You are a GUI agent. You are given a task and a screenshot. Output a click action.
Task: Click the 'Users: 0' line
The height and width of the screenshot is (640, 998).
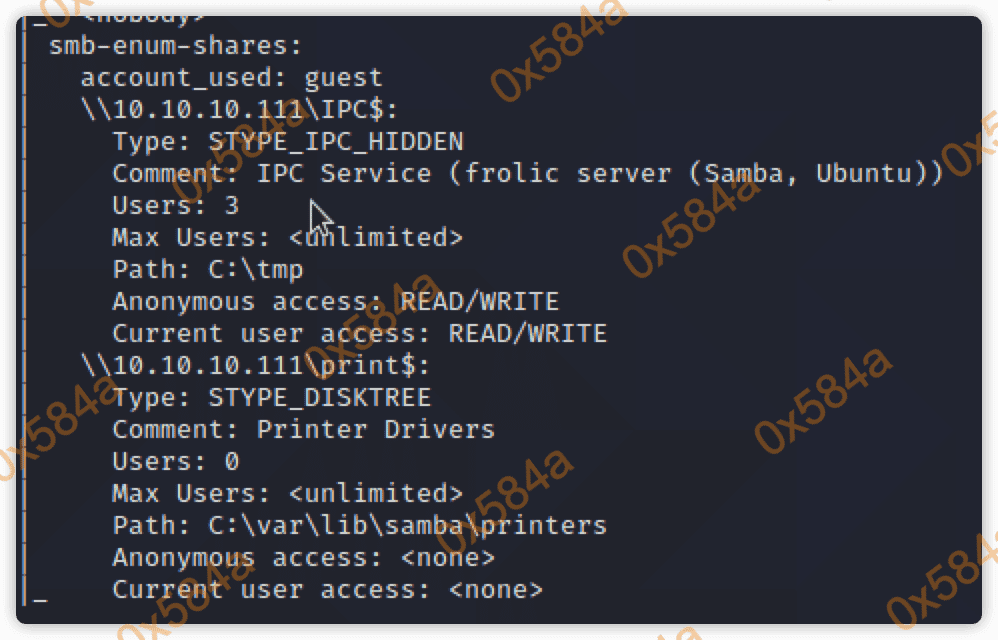point(175,461)
